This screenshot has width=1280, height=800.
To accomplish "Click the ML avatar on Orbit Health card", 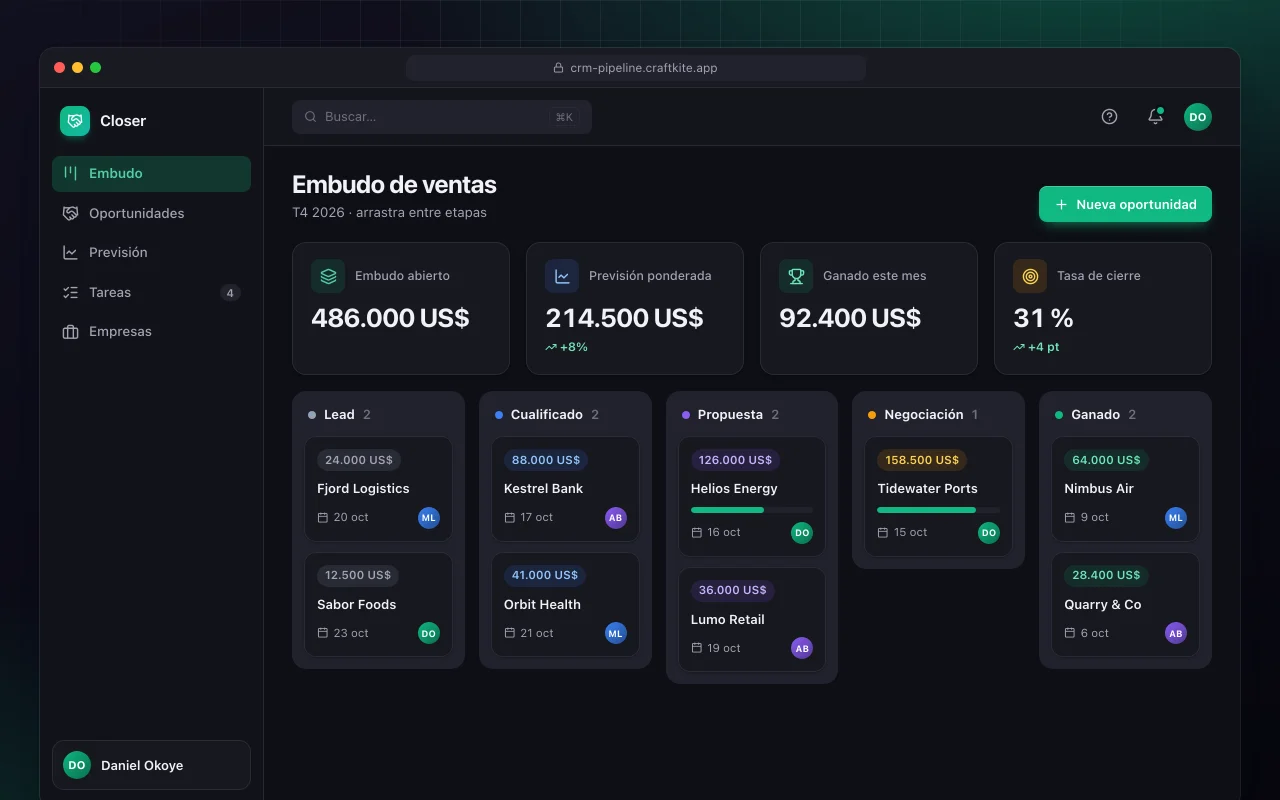I will coord(616,633).
